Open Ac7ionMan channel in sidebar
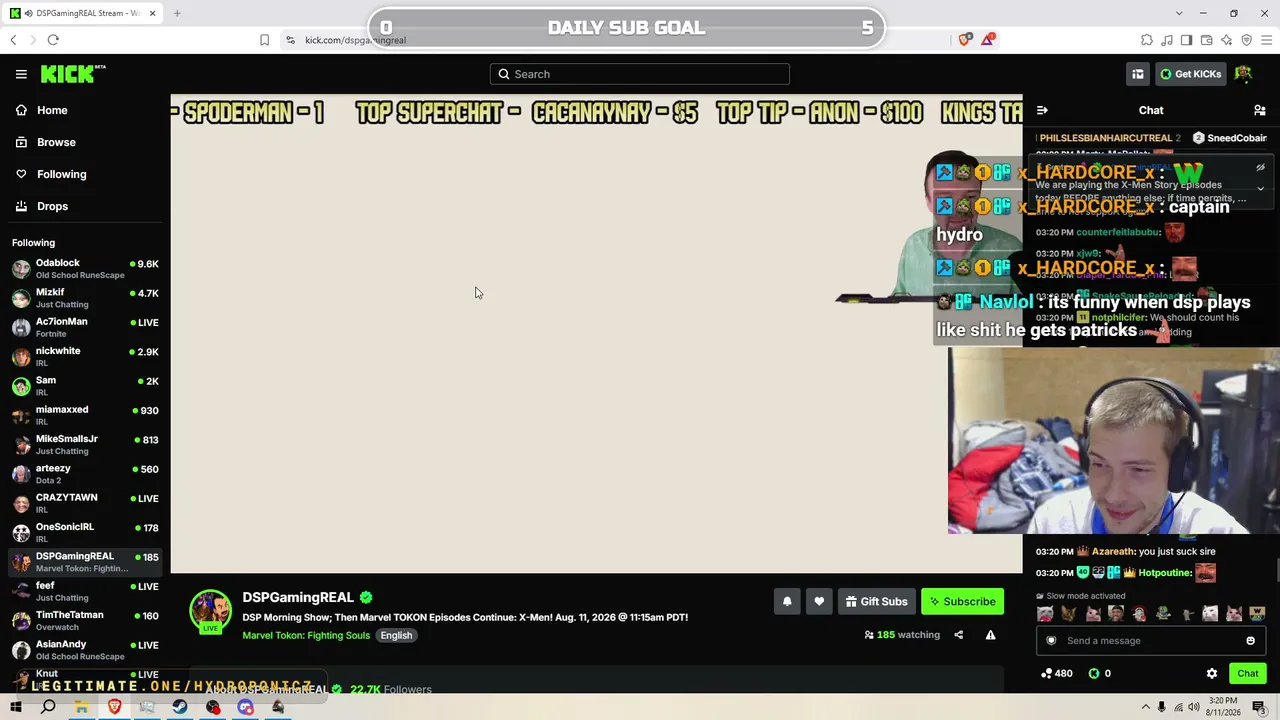Image resolution: width=1280 pixels, height=720 pixels. (x=84, y=327)
